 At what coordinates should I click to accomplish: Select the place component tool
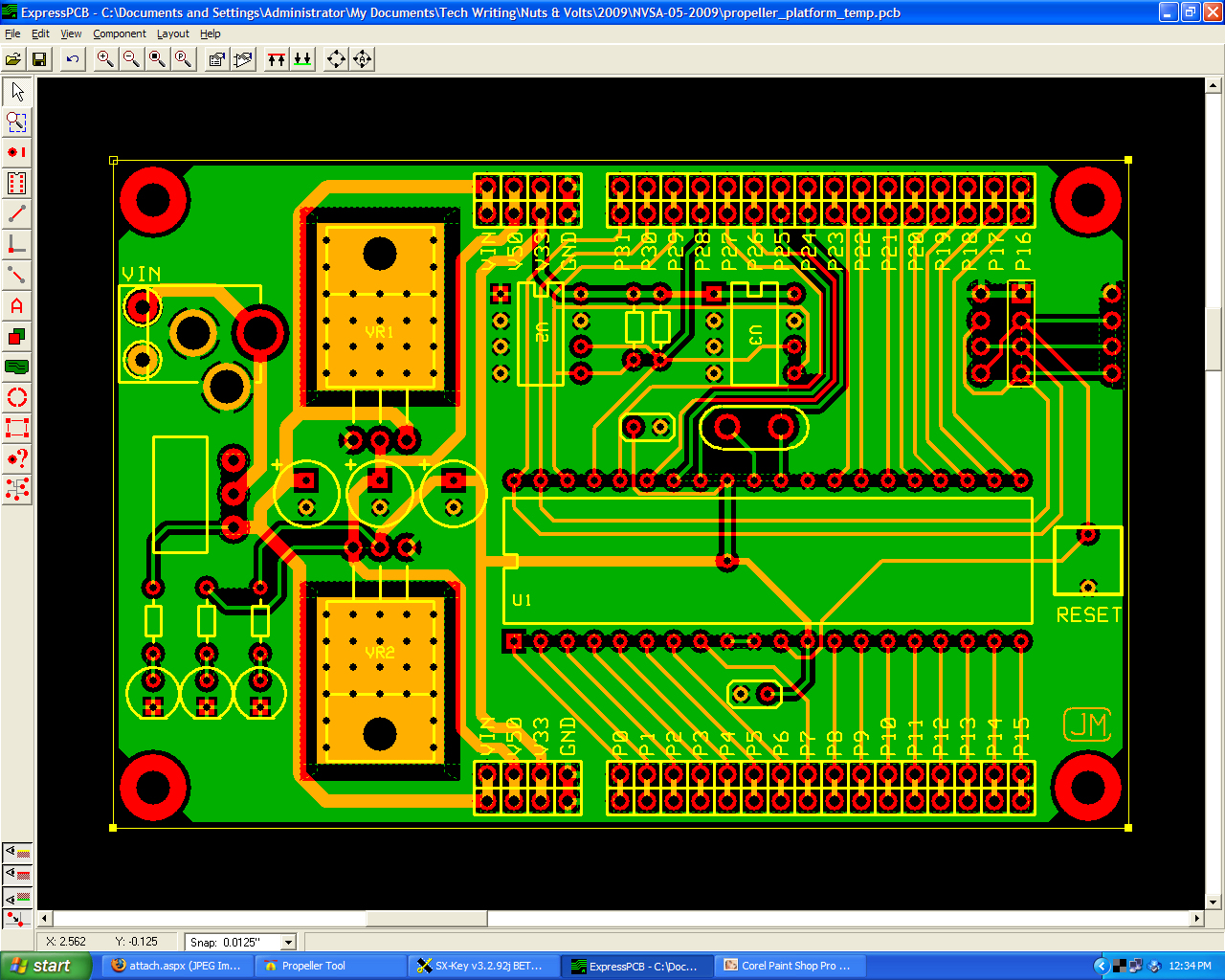pyautogui.click(x=15, y=181)
